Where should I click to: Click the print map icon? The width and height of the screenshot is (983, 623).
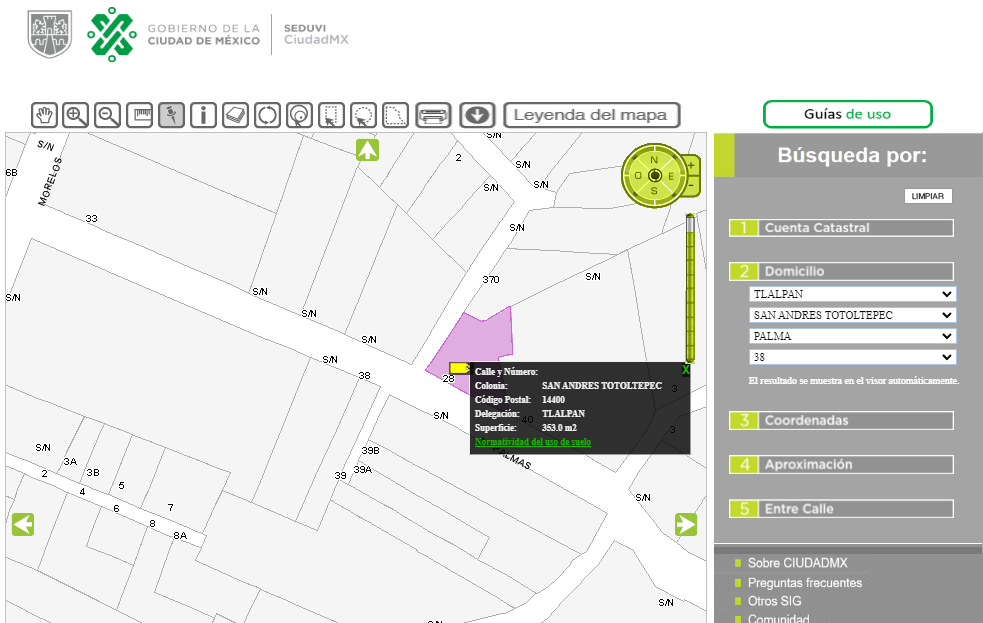click(x=433, y=115)
